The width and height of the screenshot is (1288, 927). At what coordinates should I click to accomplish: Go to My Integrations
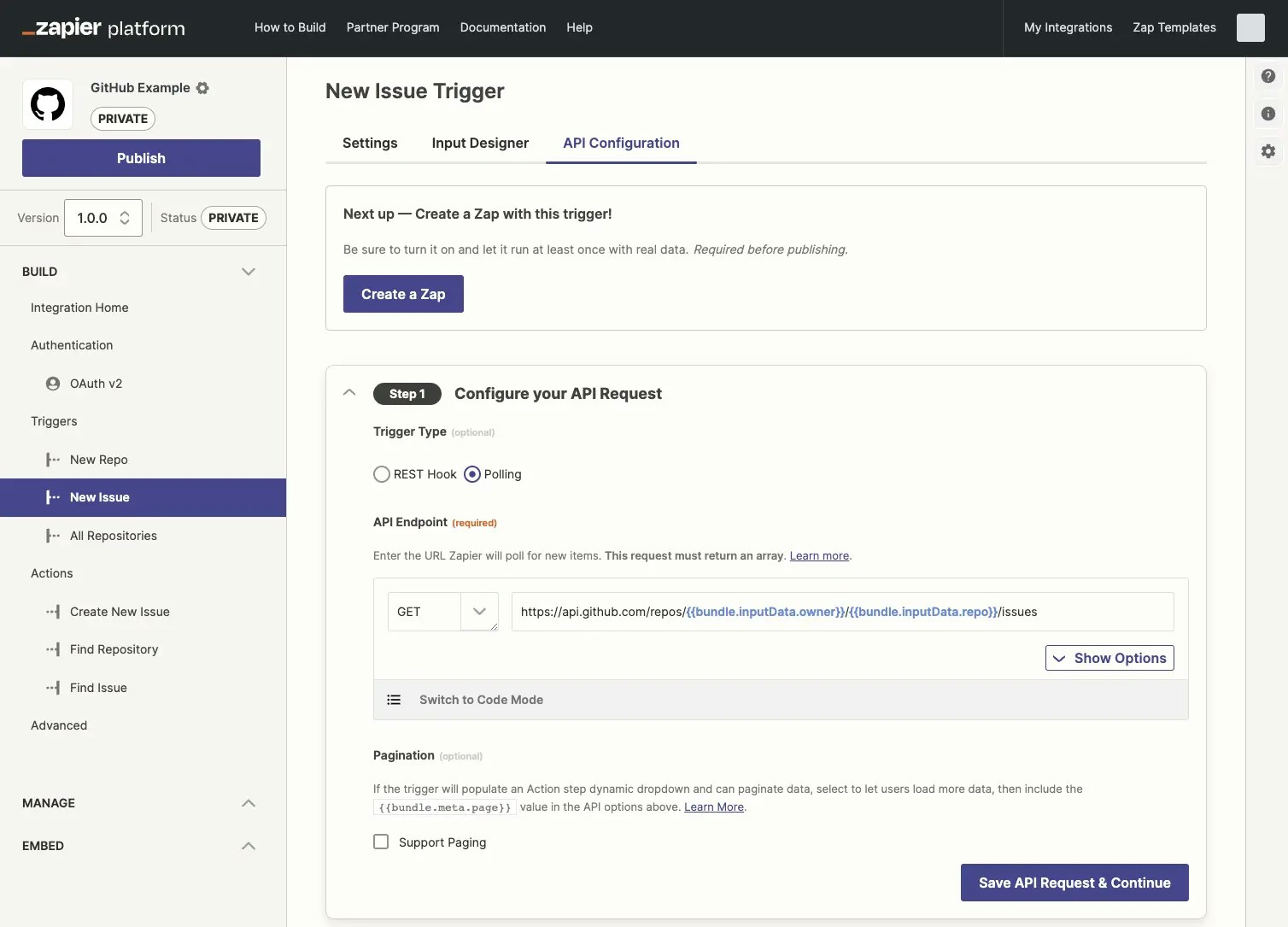[x=1068, y=27]
